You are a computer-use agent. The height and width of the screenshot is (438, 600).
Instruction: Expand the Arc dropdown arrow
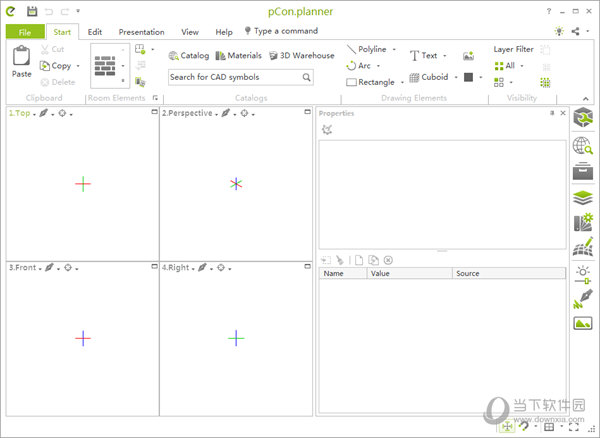click(x=378, y=66)
